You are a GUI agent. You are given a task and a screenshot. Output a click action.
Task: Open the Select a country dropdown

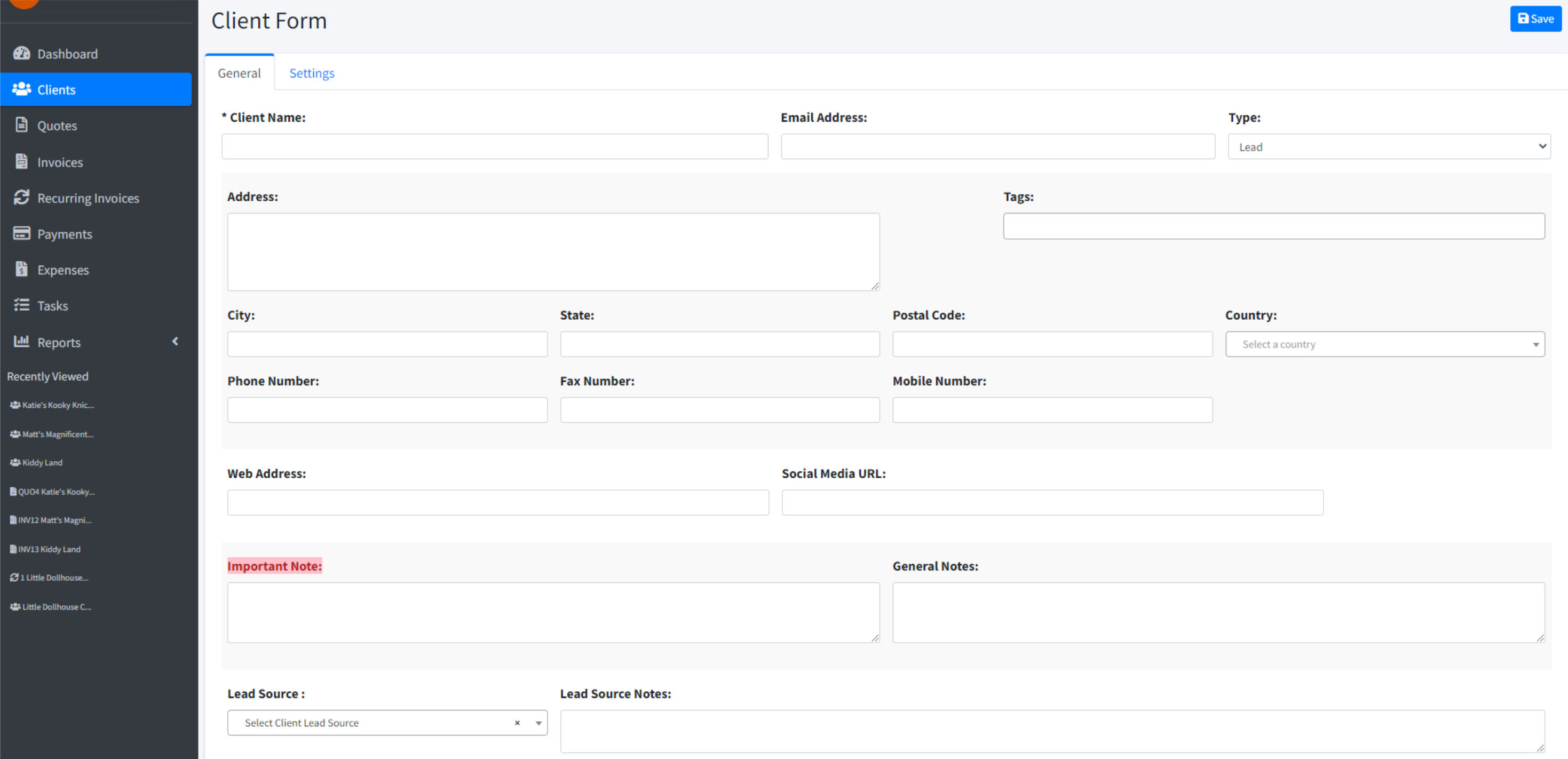coord(1384,344)
